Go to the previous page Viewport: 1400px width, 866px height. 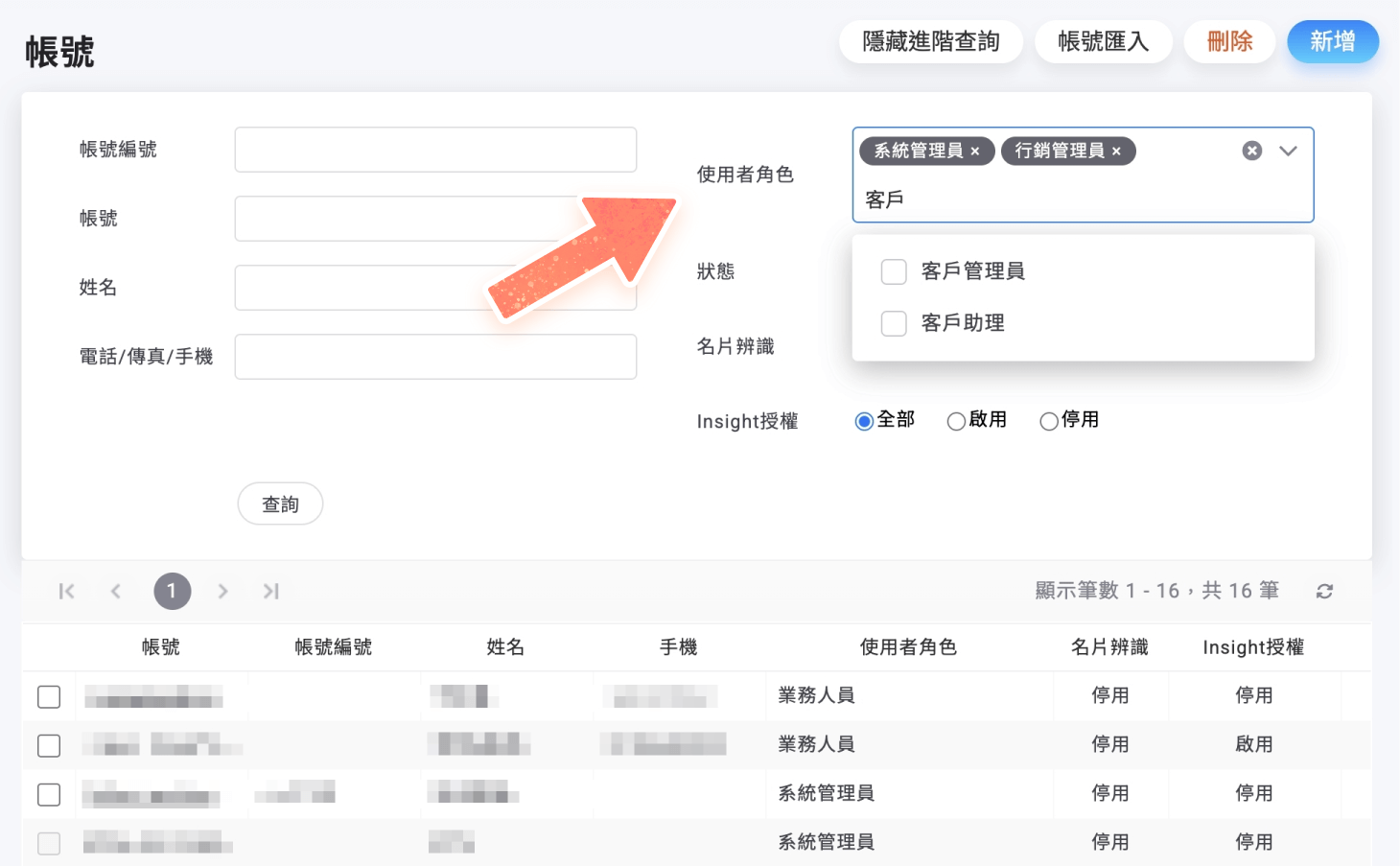(x=115, y=591)
